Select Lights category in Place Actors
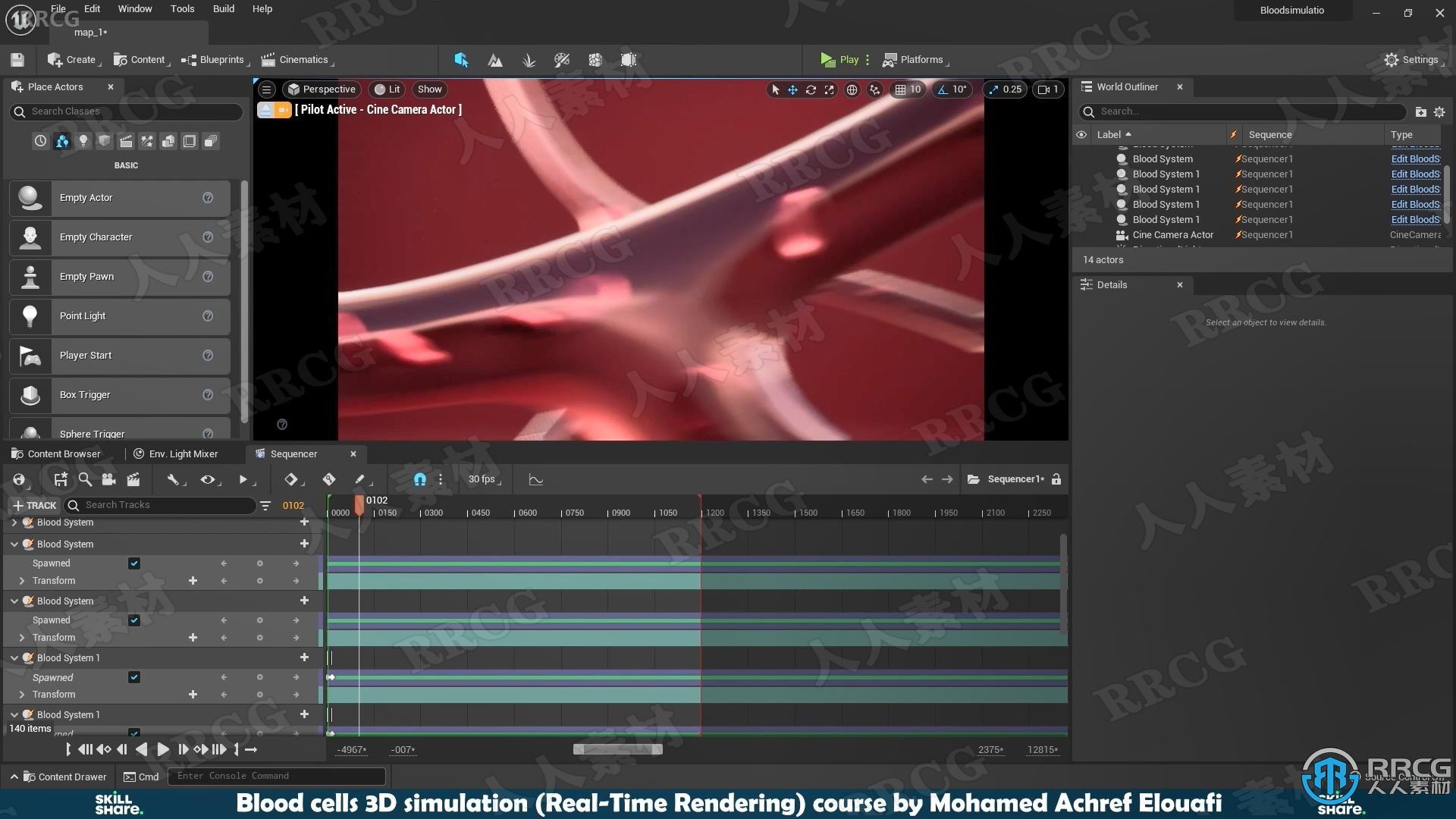The height and width of the screenshot is (819, 1456). point(83,141)
